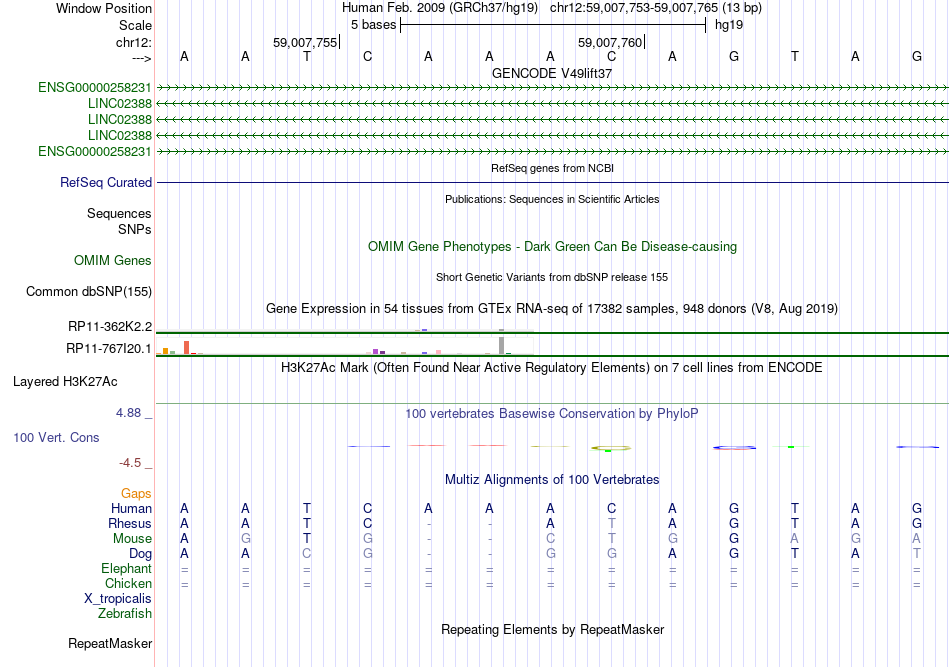Click the 4.88 PhyloP upper limit
The image size is (950, 667).
[128, 413]
